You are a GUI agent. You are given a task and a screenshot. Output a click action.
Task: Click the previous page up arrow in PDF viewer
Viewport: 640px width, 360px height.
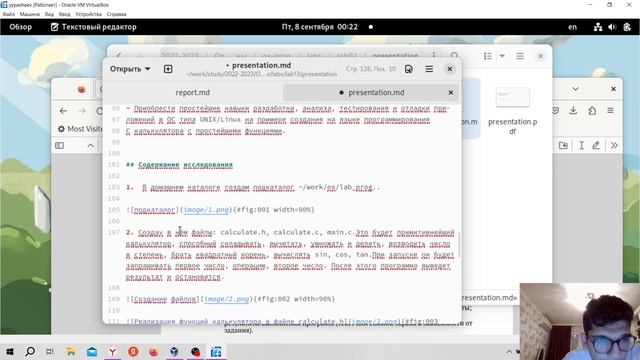(x=91, y=145)
